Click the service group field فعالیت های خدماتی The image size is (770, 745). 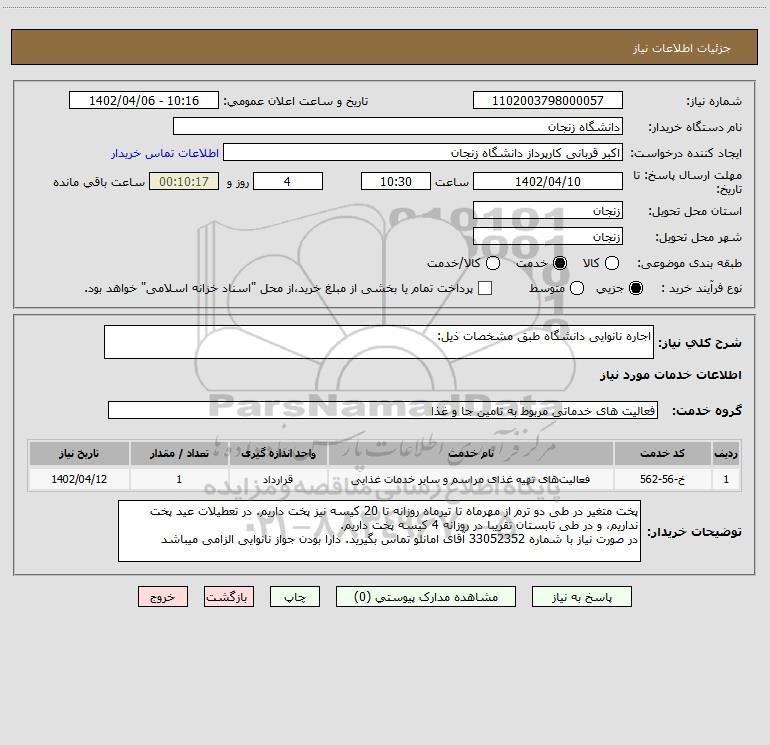pyautogui.click(x=383, y=410)
